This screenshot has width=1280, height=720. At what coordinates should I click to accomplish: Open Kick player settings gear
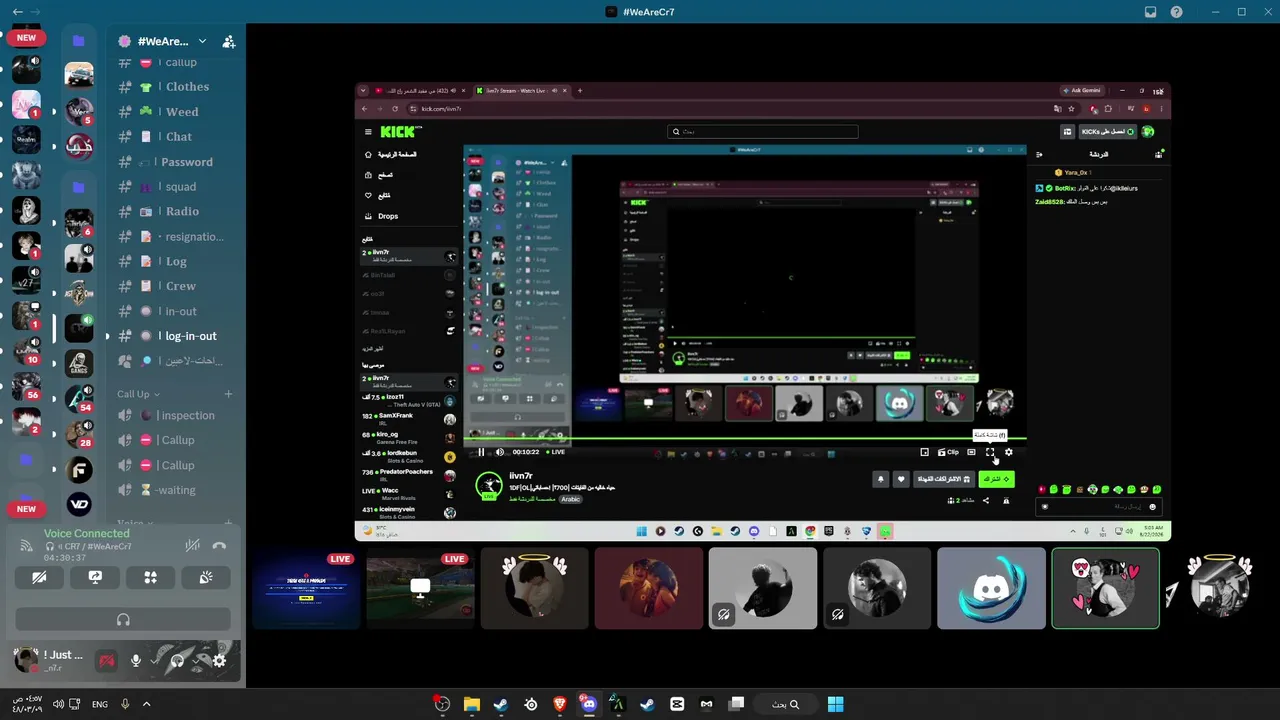pos(1008,452)
